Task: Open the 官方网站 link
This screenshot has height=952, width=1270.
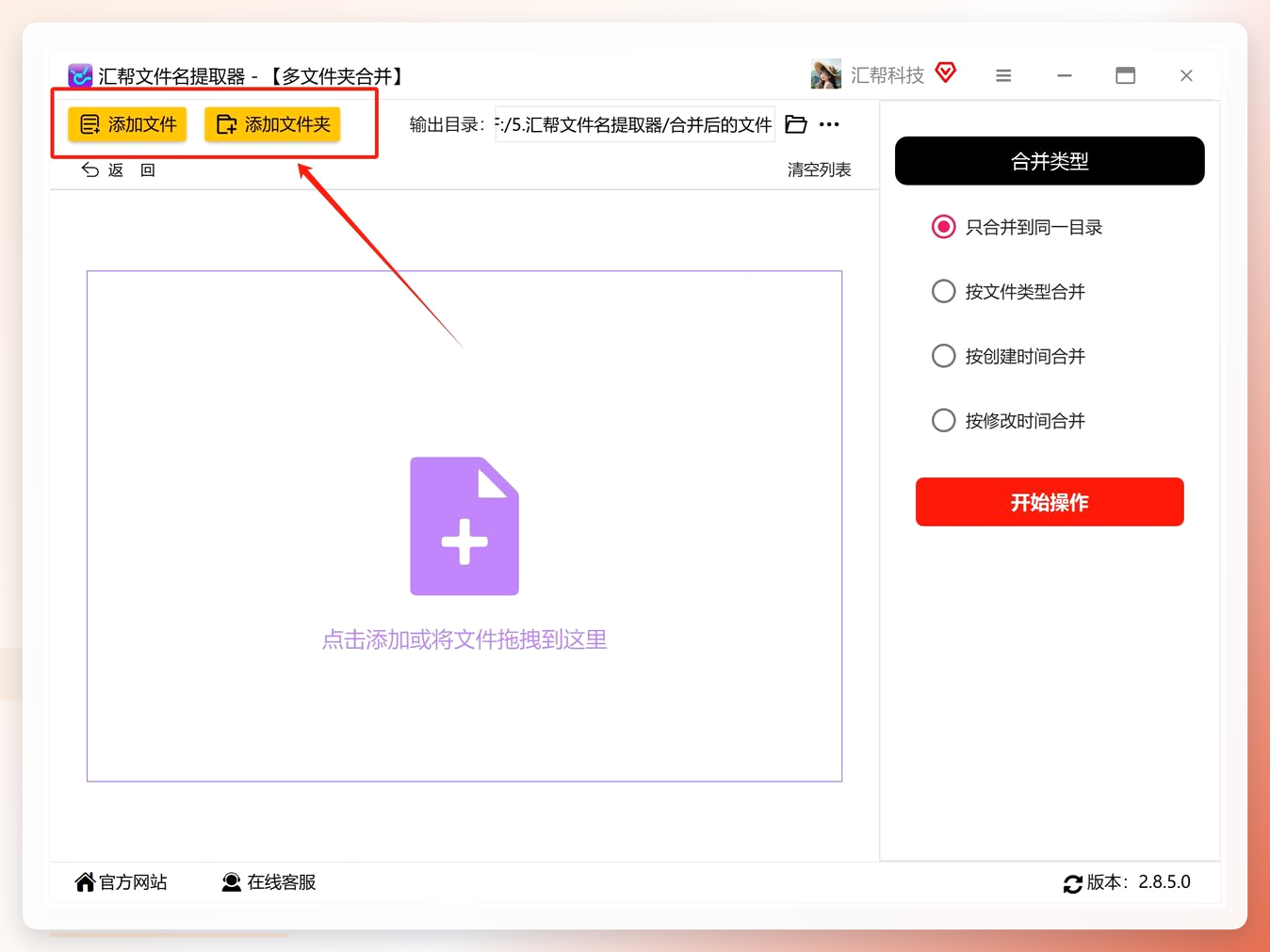Action: (121, 882)
